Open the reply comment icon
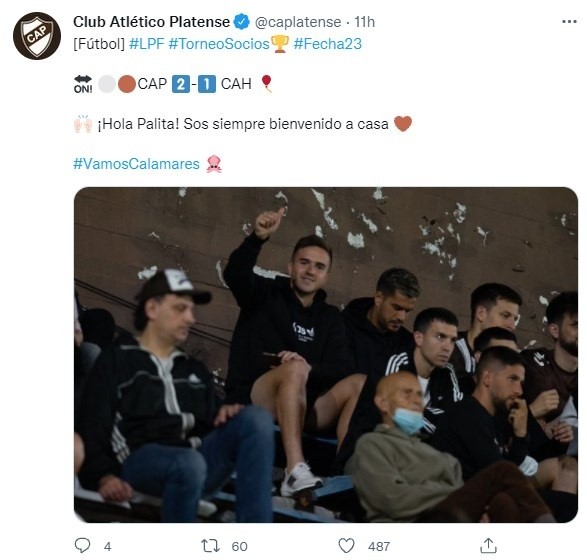This screenshot has width=587, height=560. 82,546
